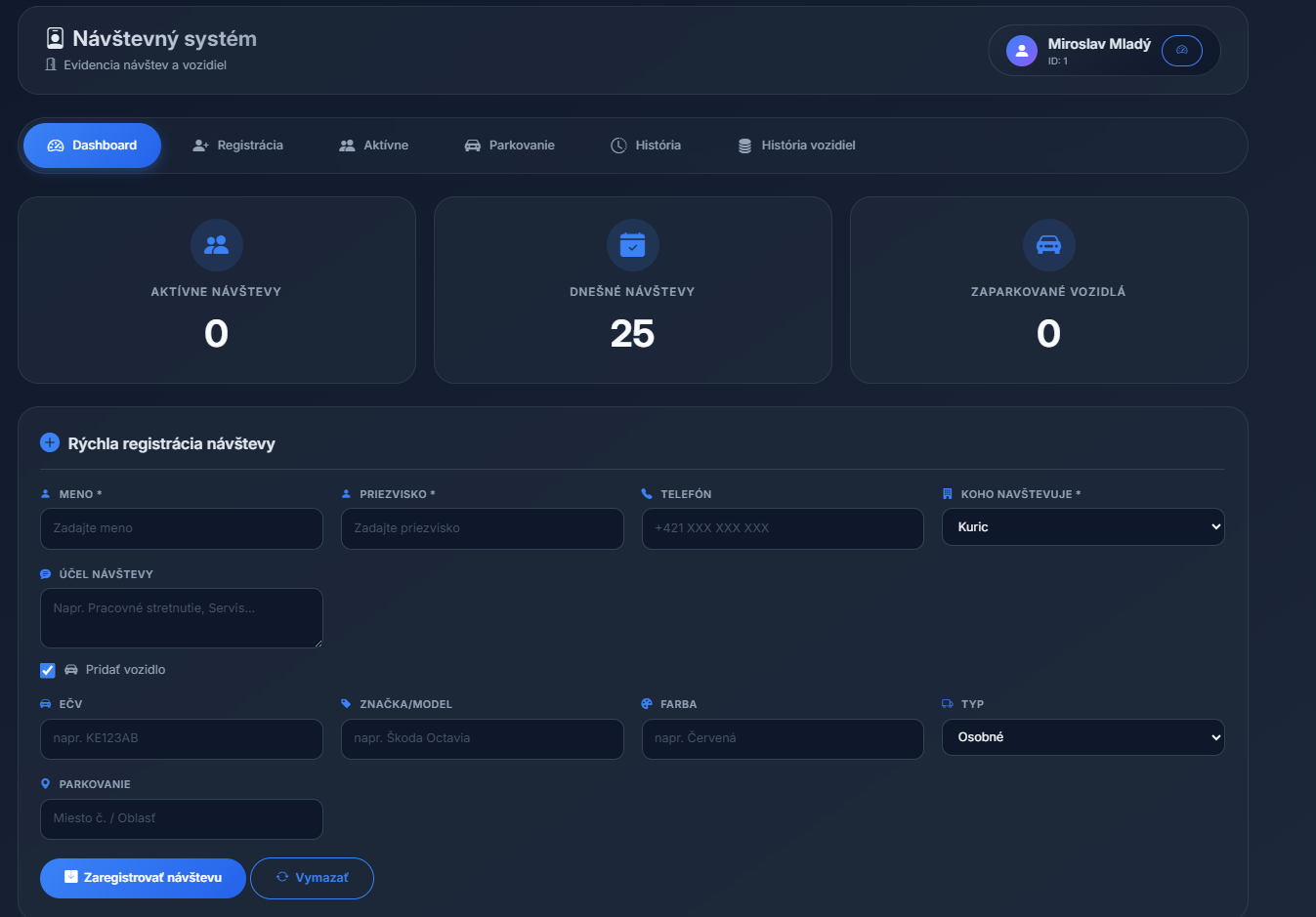Go to the História vozidiel tab

(x=796, y=146)
